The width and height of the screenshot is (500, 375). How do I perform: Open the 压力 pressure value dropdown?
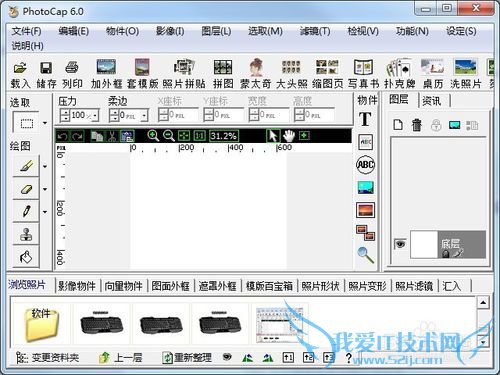click(96, 116)
